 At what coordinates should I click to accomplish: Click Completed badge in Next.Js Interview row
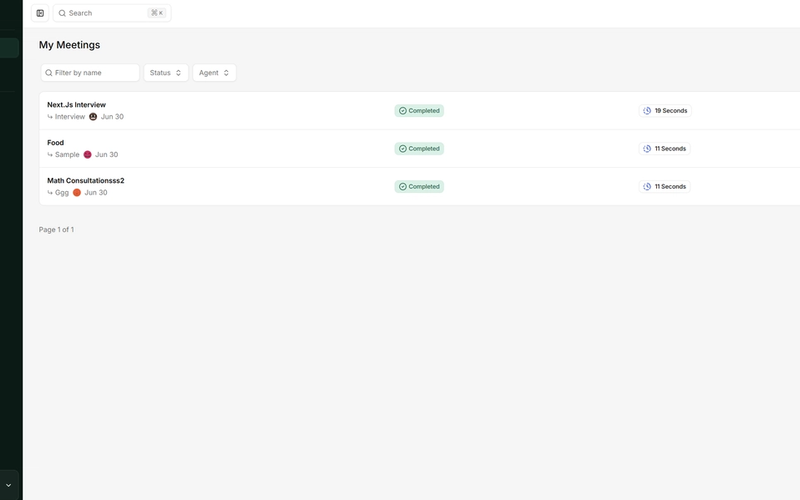click(419, 111)
